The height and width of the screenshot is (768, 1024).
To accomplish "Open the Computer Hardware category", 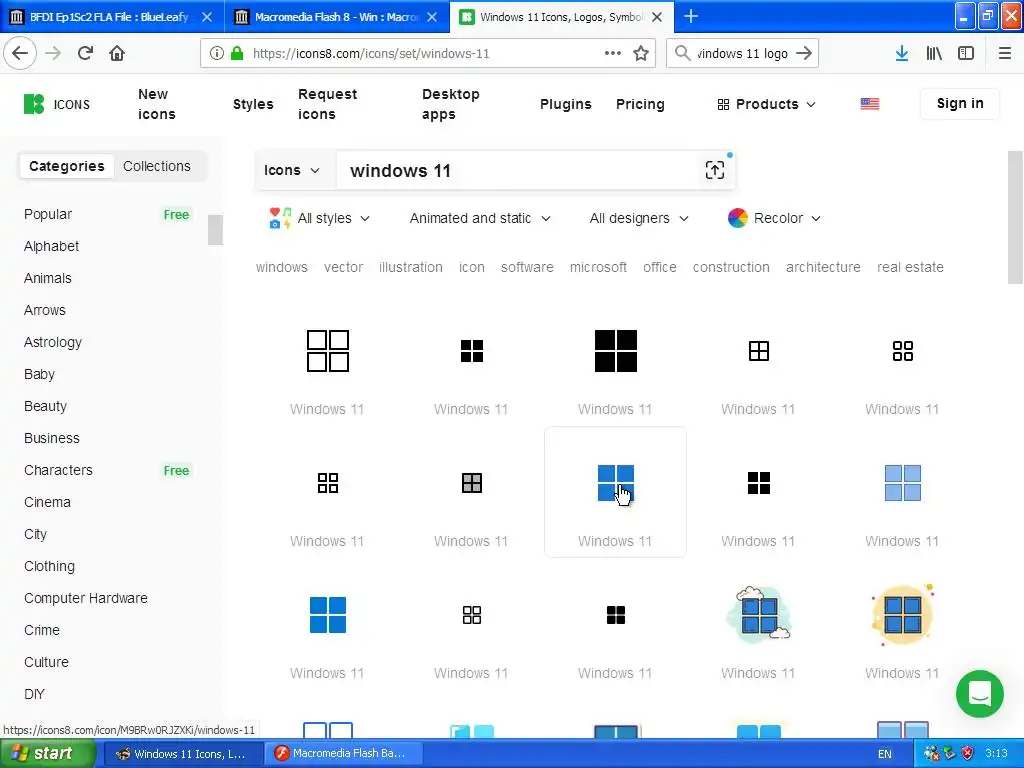I will pos(86,598).
